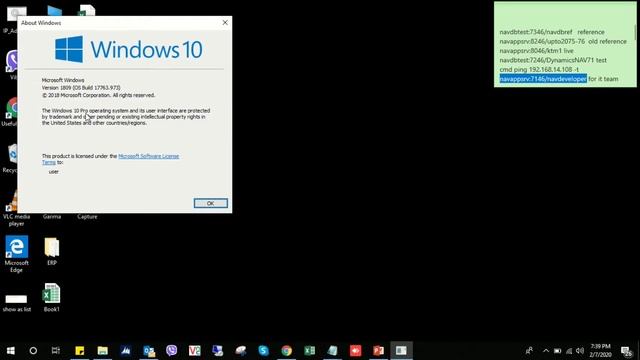Open Viber from the taskbar
640x360 pixels.
click(x=172, y=351)
